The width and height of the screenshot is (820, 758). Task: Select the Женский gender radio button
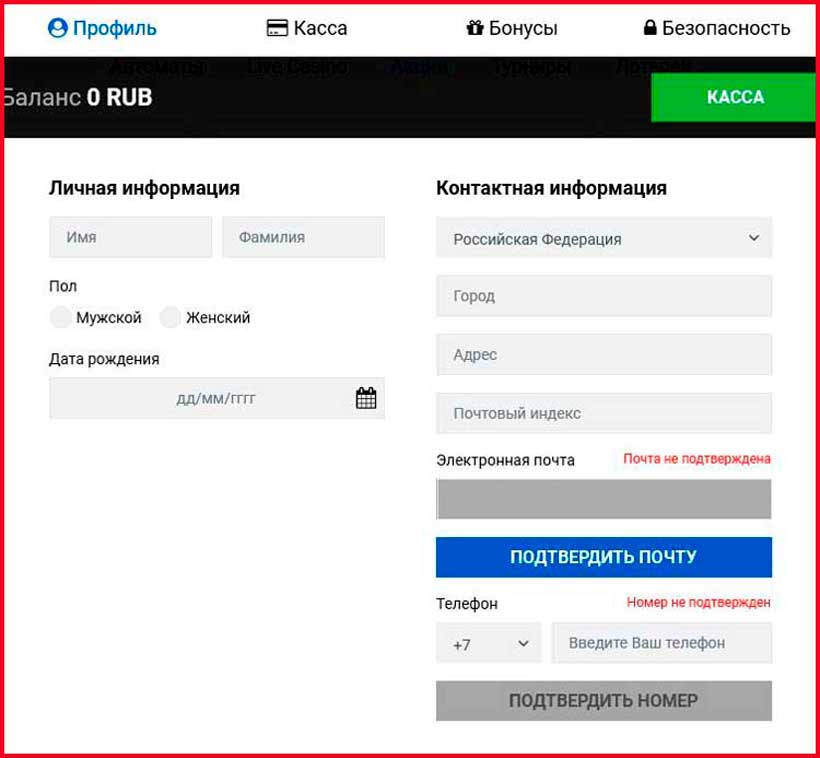[x=168, y=317]
